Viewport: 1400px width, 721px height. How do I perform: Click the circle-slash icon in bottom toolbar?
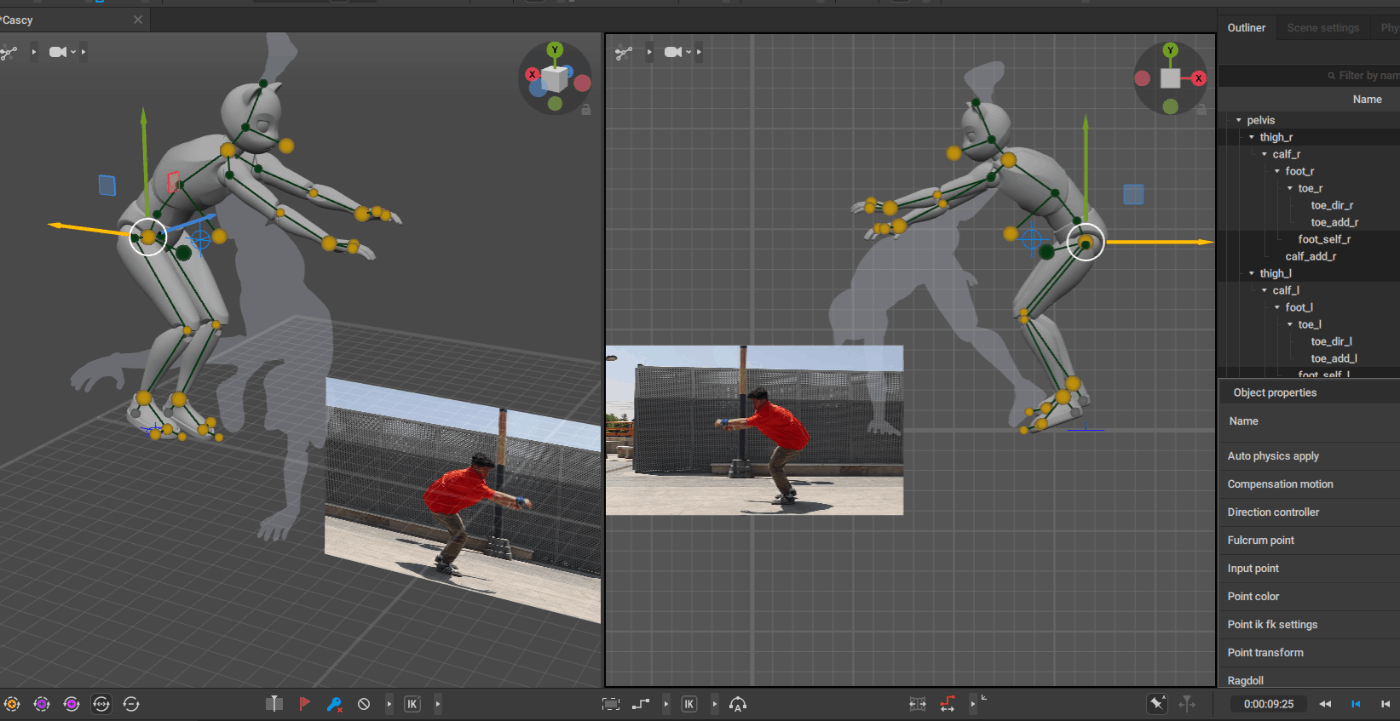pos(364,704)
